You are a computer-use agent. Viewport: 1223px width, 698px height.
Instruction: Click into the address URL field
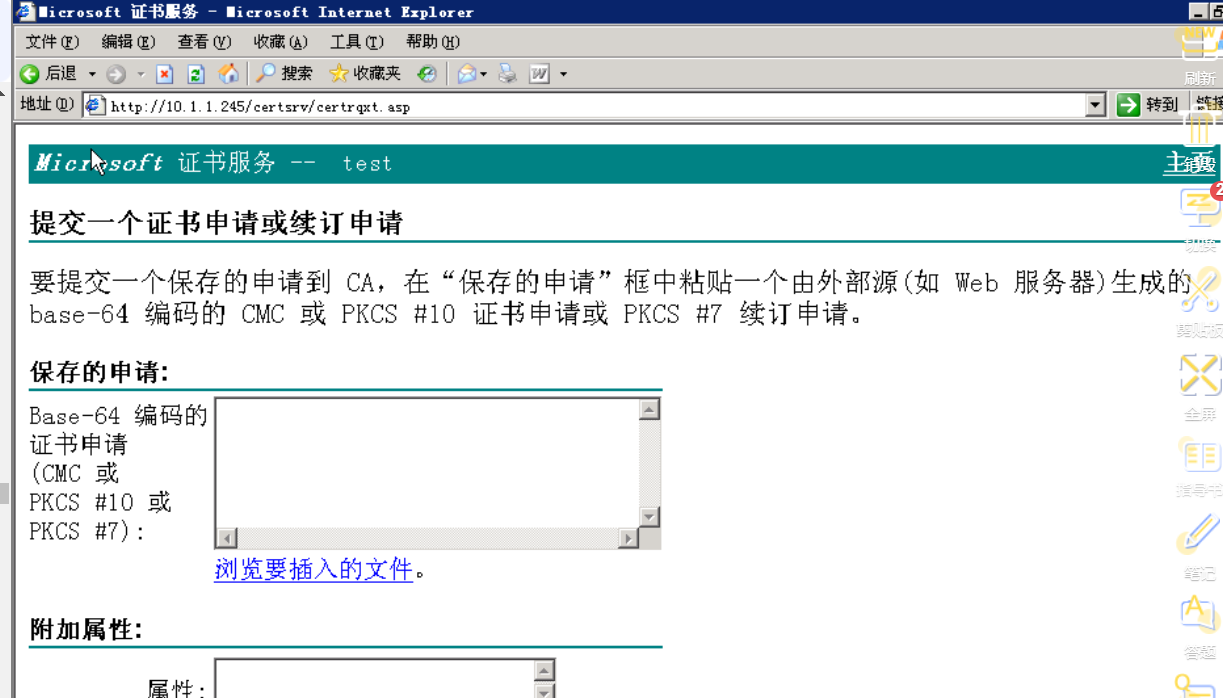595,106
